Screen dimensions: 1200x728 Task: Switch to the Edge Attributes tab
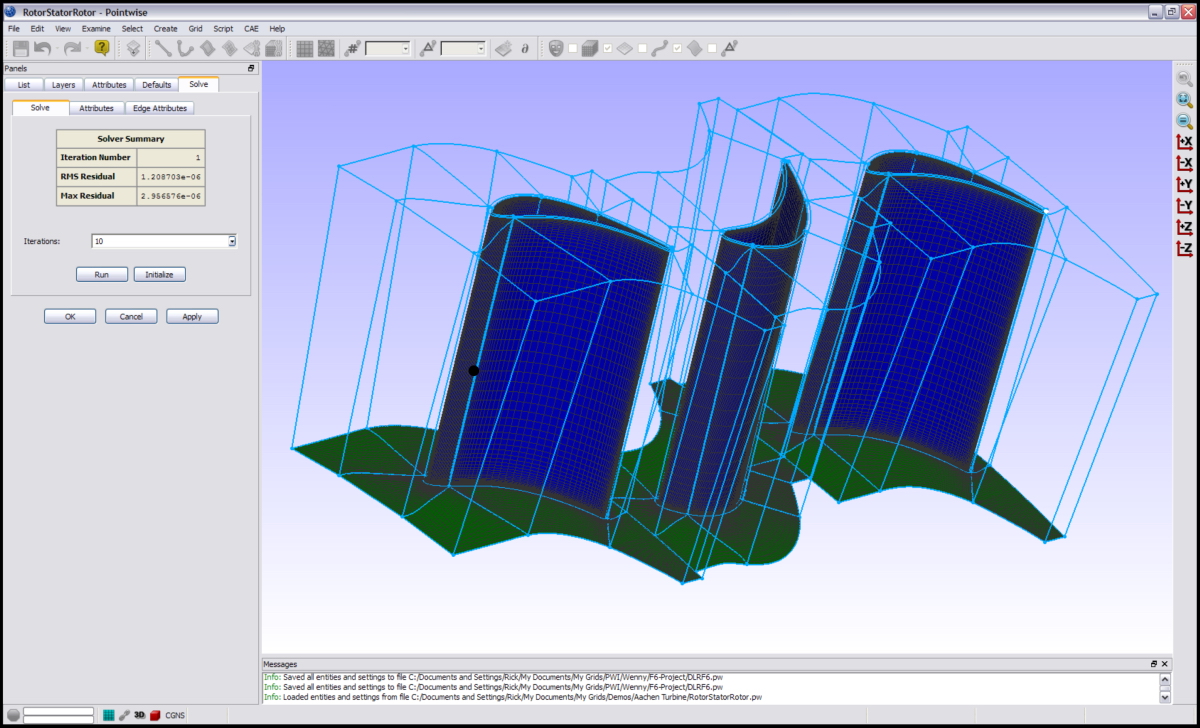pyautogui.click(x=160, y=108)
